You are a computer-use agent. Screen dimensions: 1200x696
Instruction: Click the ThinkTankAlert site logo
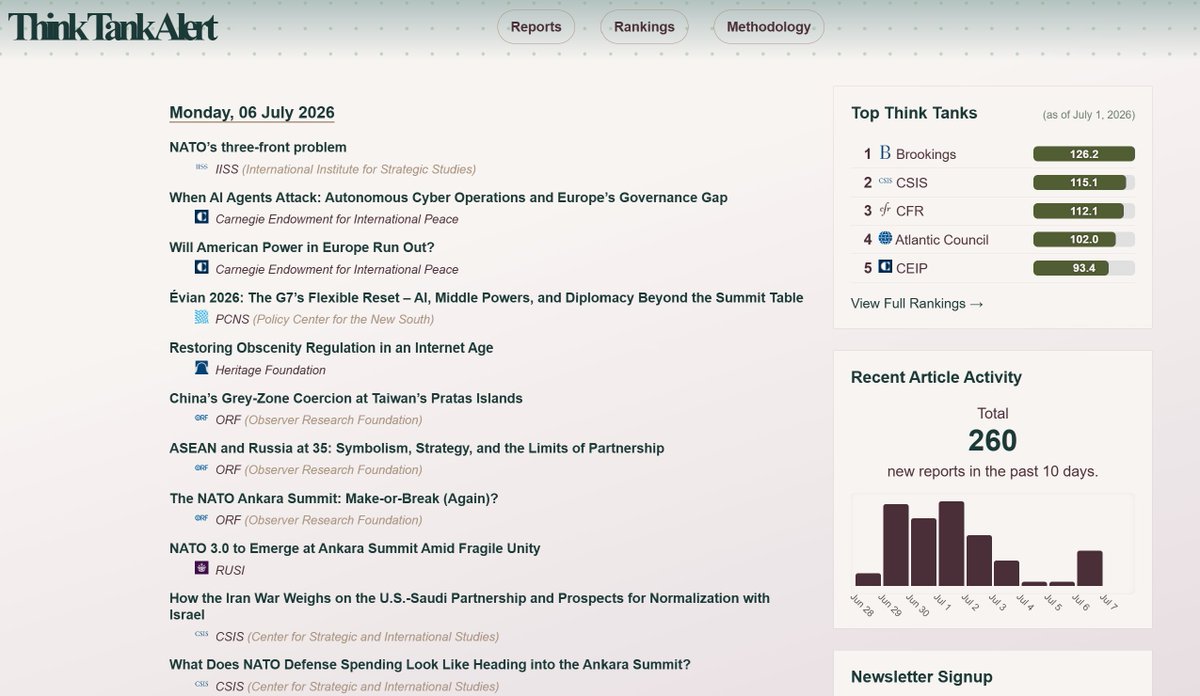[112, 27]
